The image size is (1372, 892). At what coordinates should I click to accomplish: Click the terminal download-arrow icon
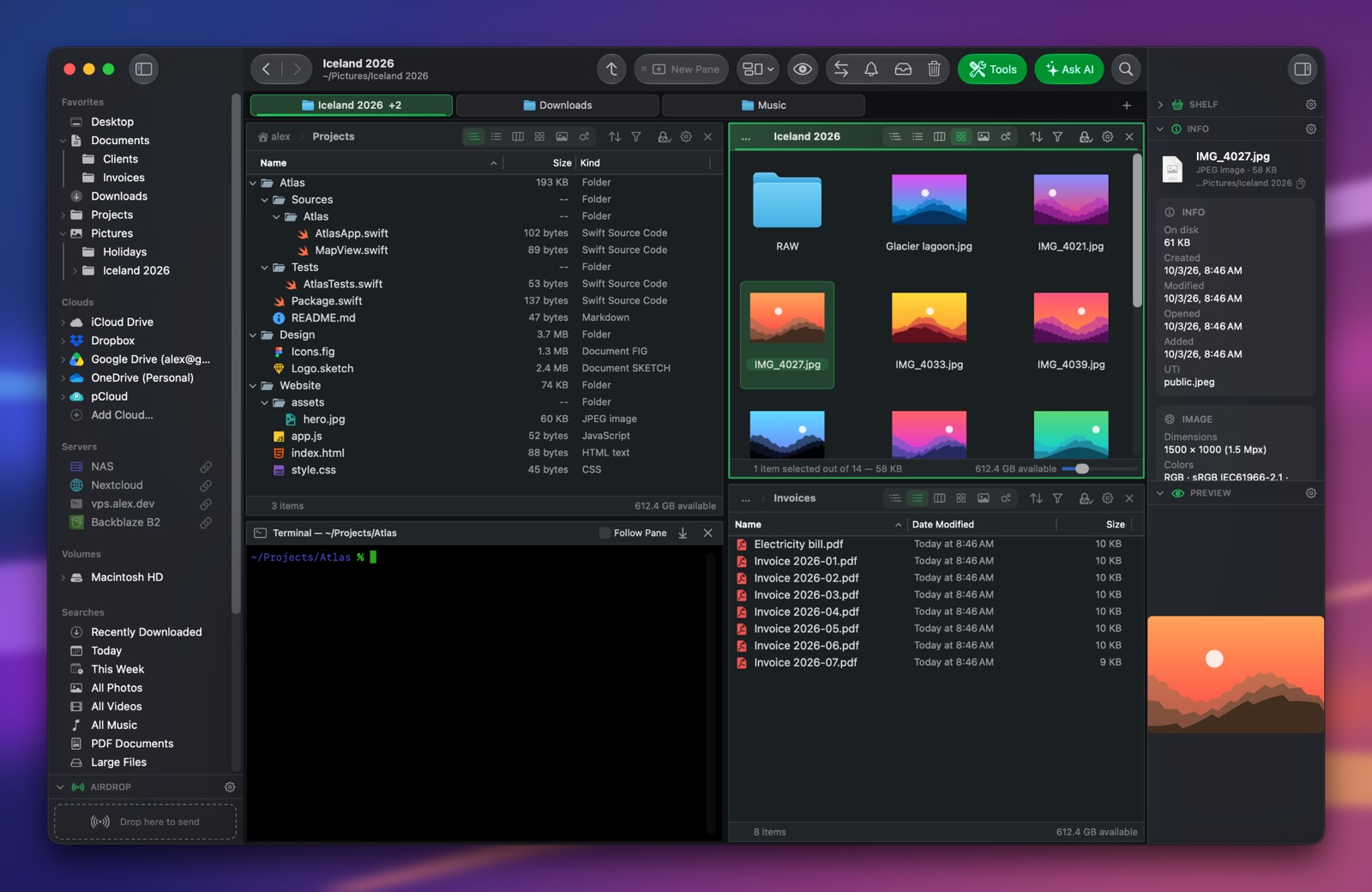coord(683,533)
